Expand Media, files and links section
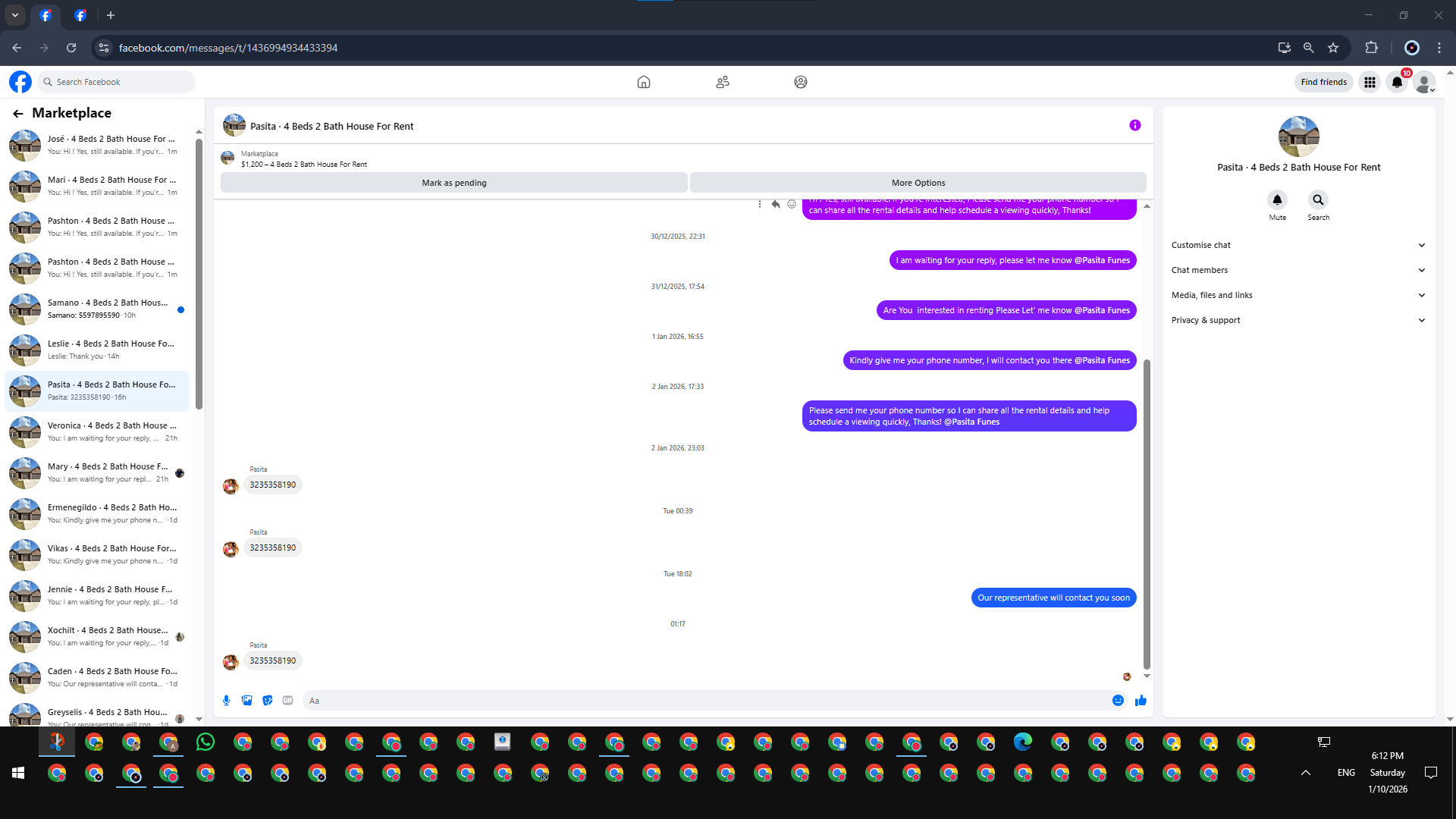The image size is (1456, 819). 1298,295
